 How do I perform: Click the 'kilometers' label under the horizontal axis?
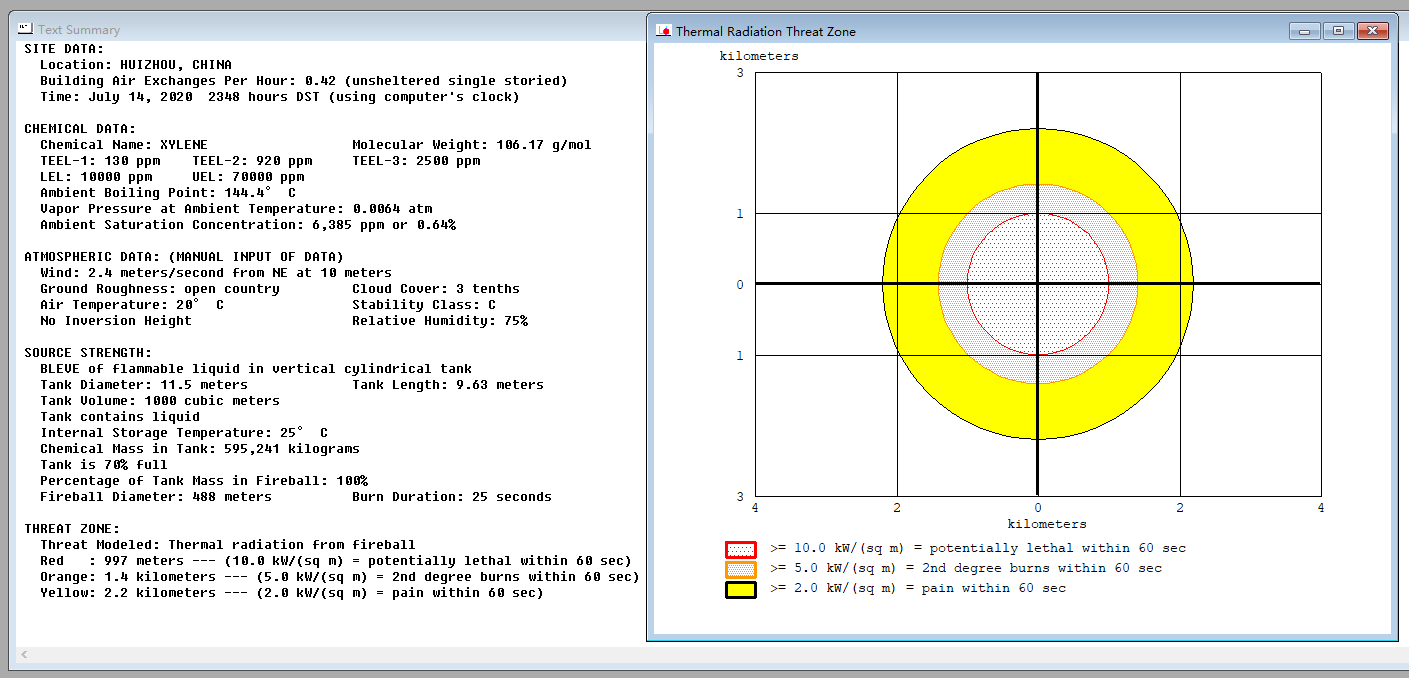point(1047,524)
